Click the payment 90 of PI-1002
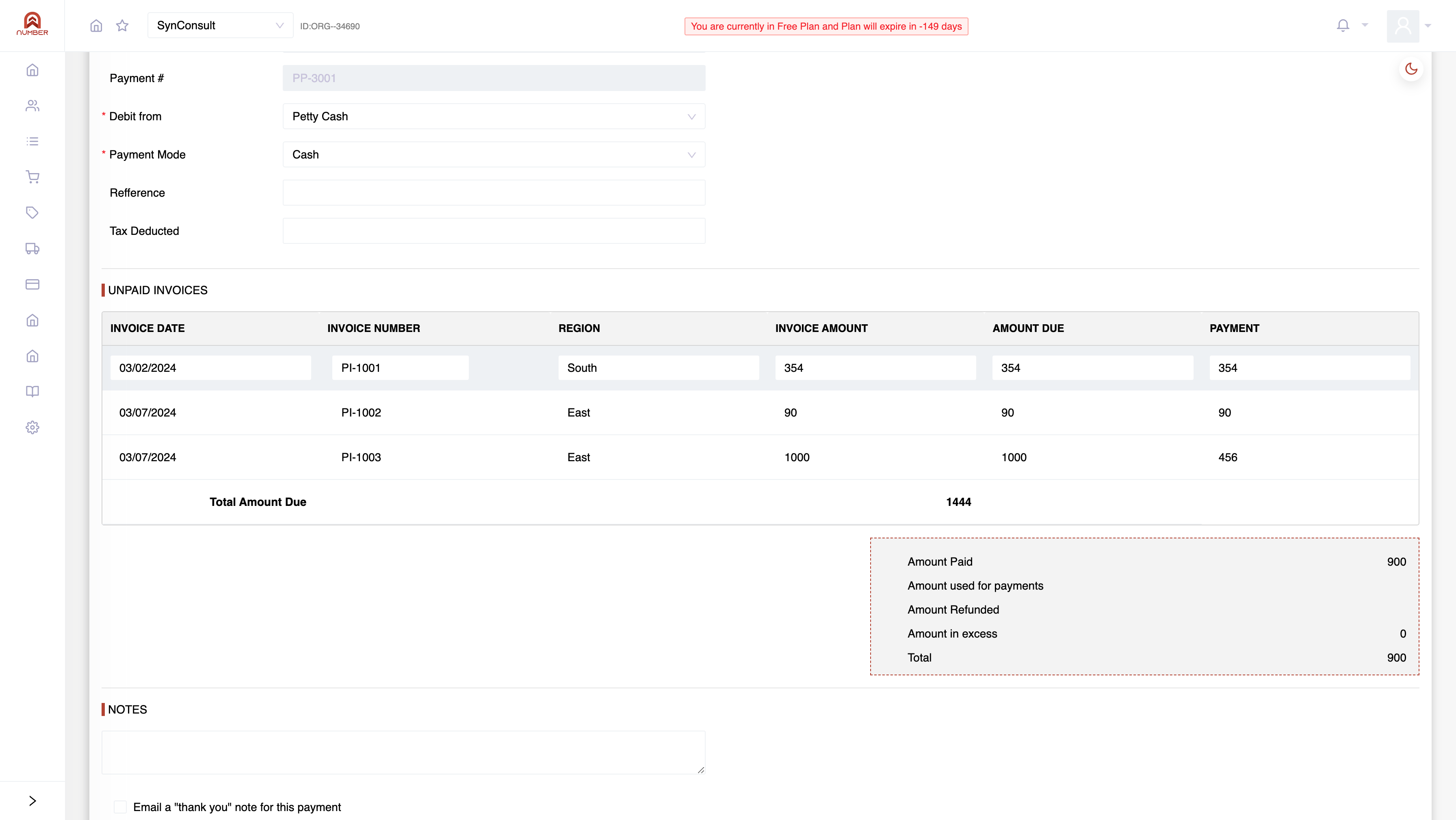The height and width of the screenshot is (820, 1456). [1224, 413]
